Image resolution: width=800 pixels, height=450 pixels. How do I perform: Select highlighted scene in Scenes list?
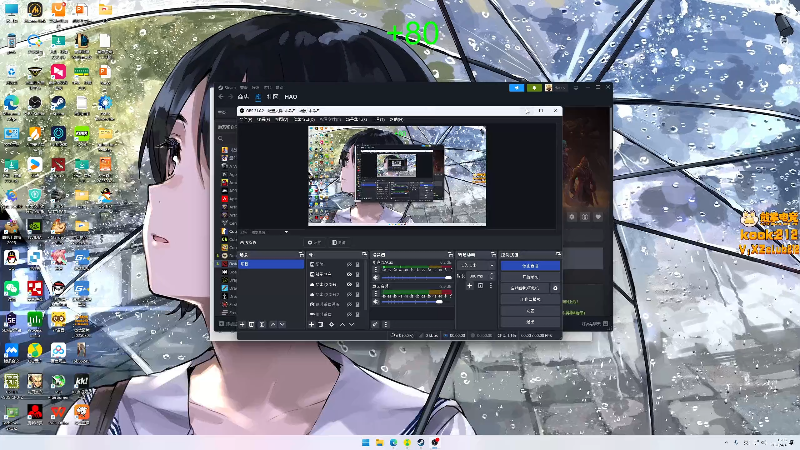[271, 264]
